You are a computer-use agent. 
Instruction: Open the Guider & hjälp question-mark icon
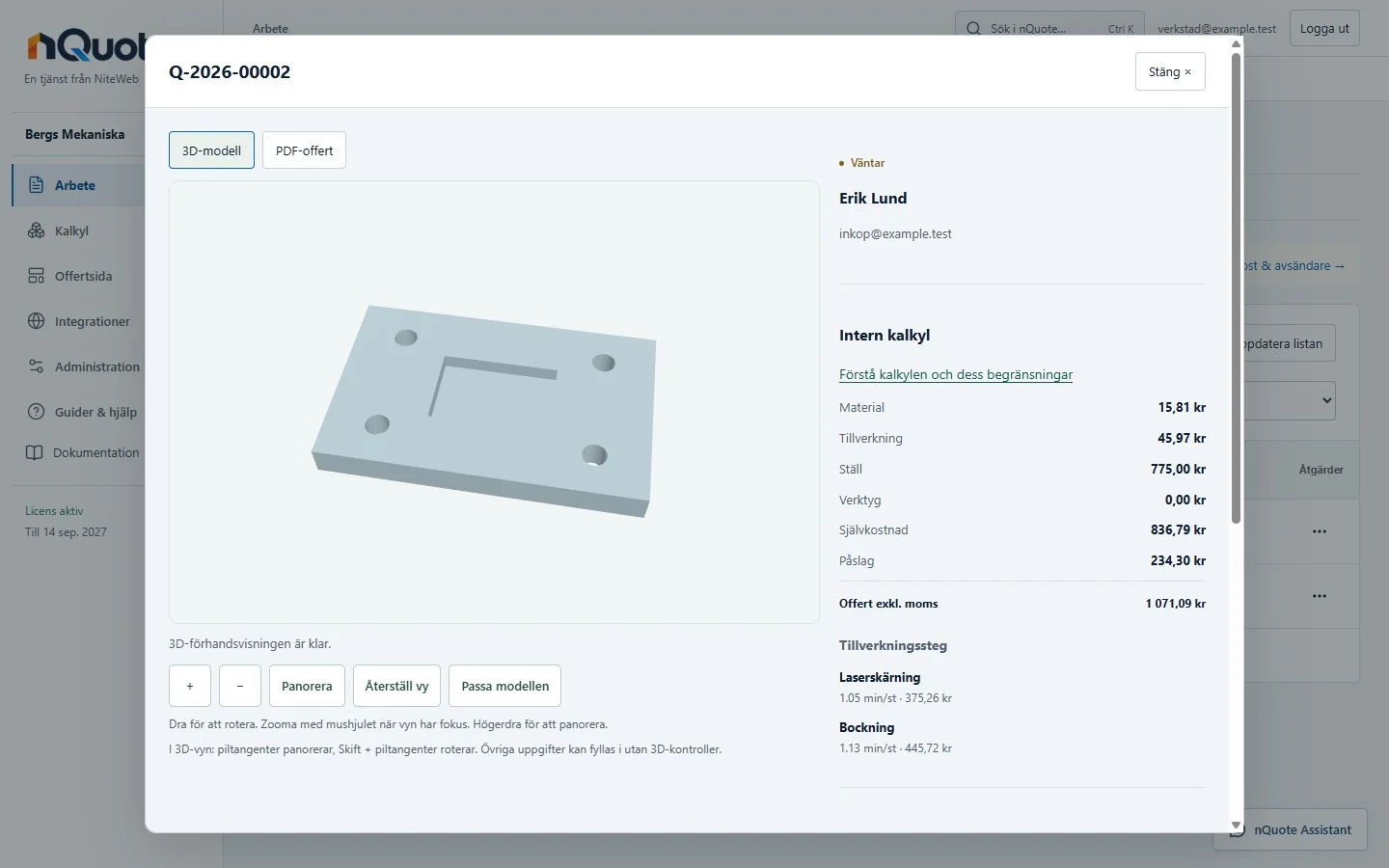pos(36,412)
